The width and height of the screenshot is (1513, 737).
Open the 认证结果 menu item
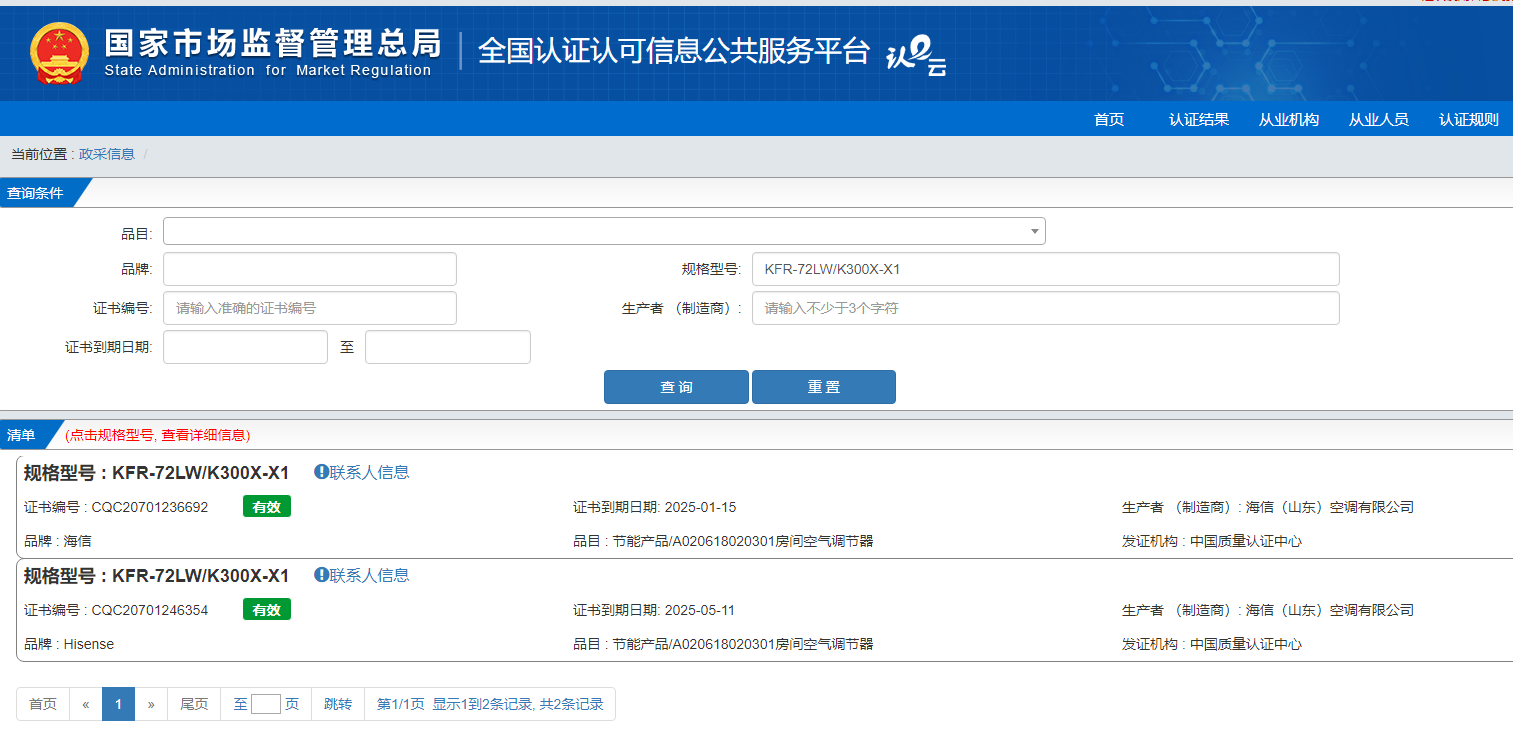pyautogui.click(x=1199, y=119)
